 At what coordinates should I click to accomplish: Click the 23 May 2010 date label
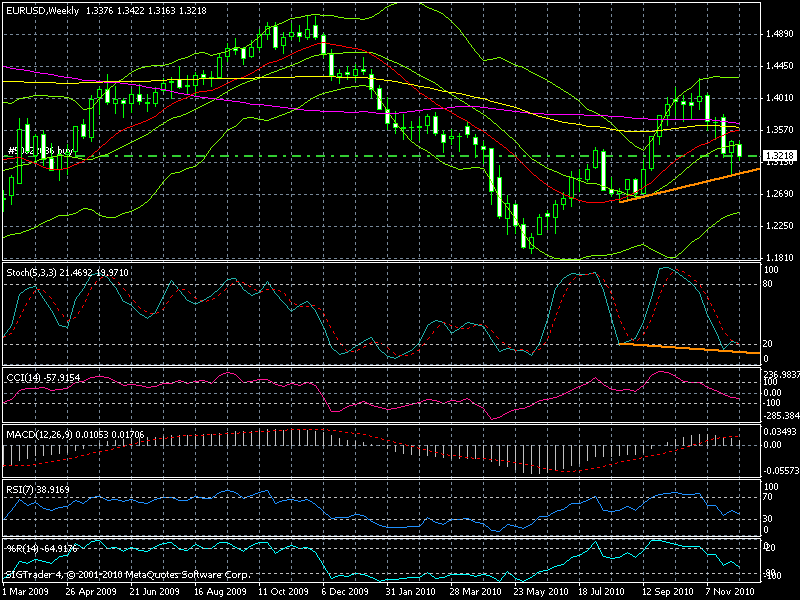point(541,592)
